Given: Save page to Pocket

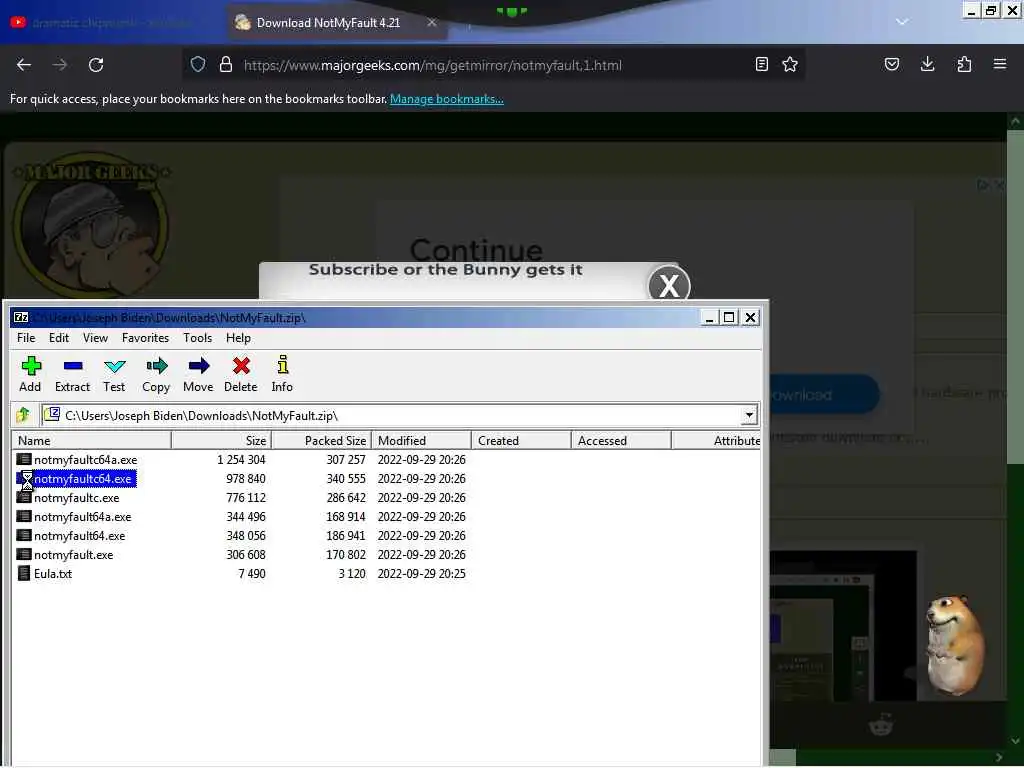Looking at the screenshot, I should pos(892,64).
